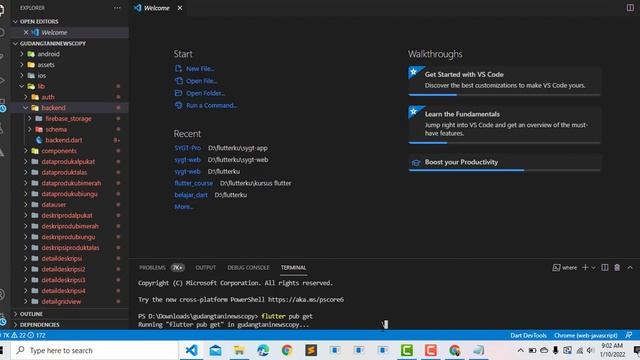The width and height of the screenshot is (640, 360).
Task: Switch to the Output panel tab
Action: pyautogui.click(x=205, y=268)
